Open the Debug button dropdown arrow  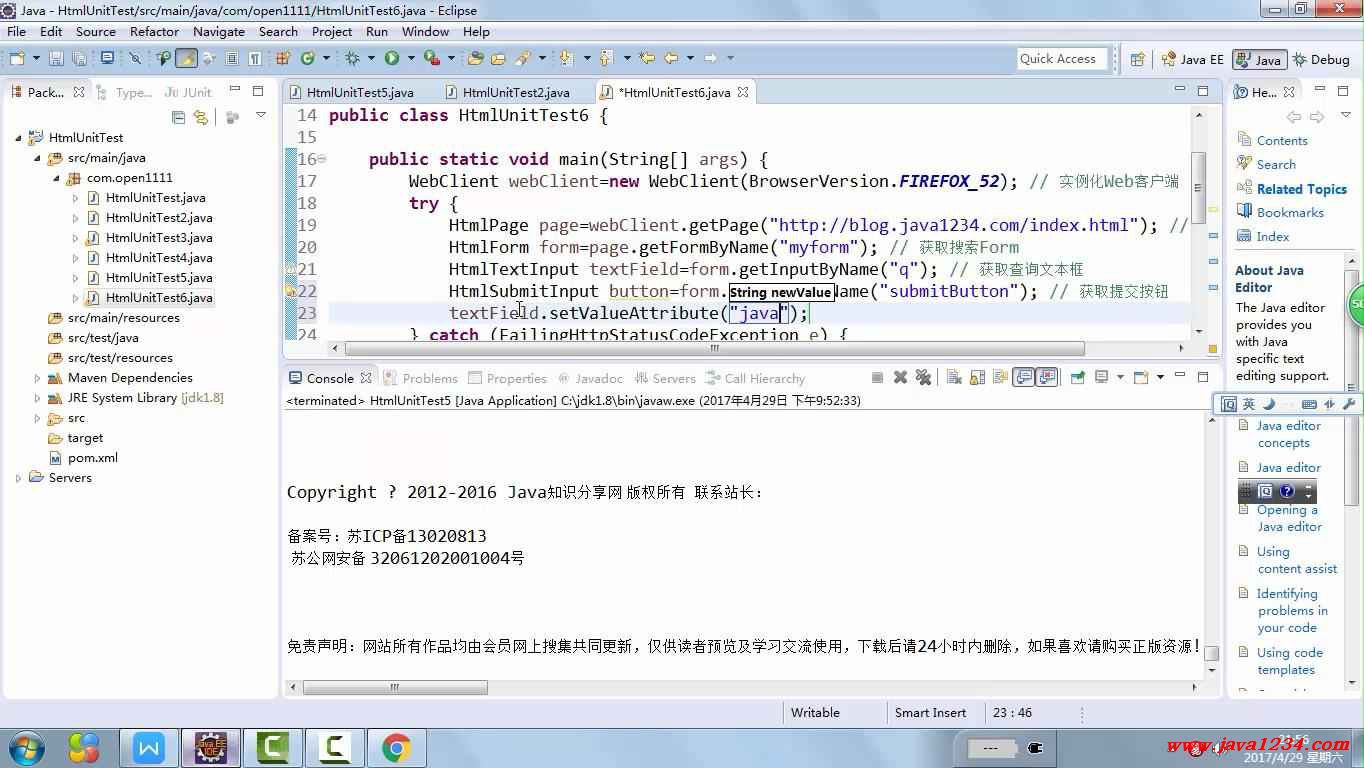[x=371, y=59]
